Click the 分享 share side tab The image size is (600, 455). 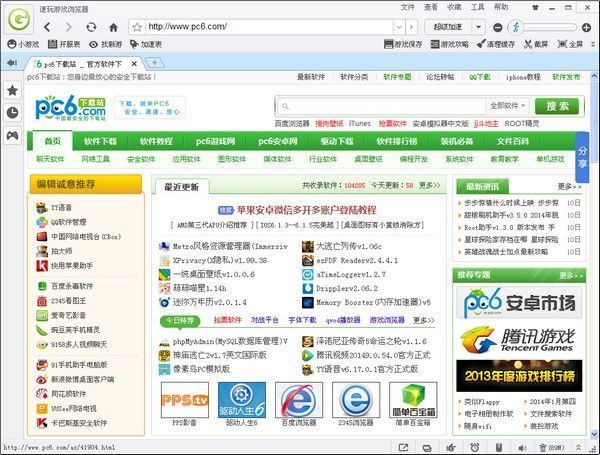click(x=582, y=157)
